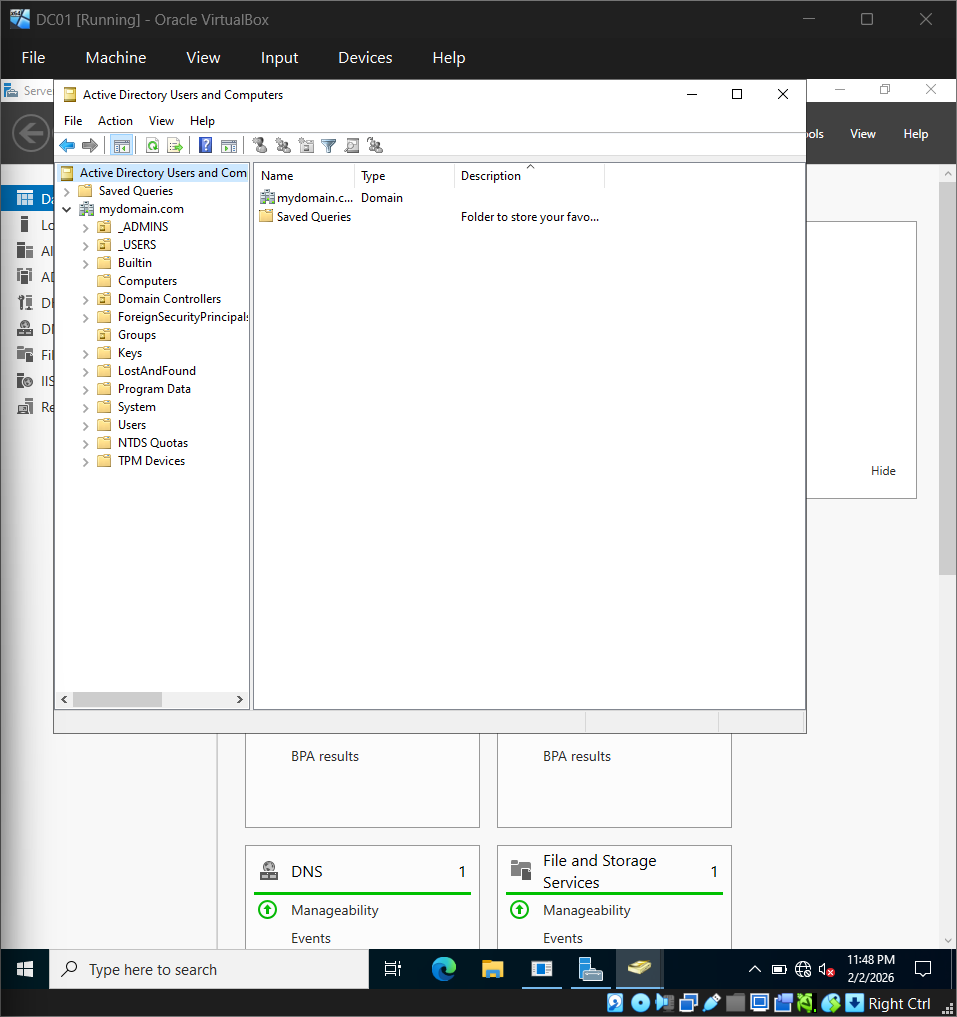The image size is (957, 1017).
Task: Click the Windows Start button
Action: (25, 969)
